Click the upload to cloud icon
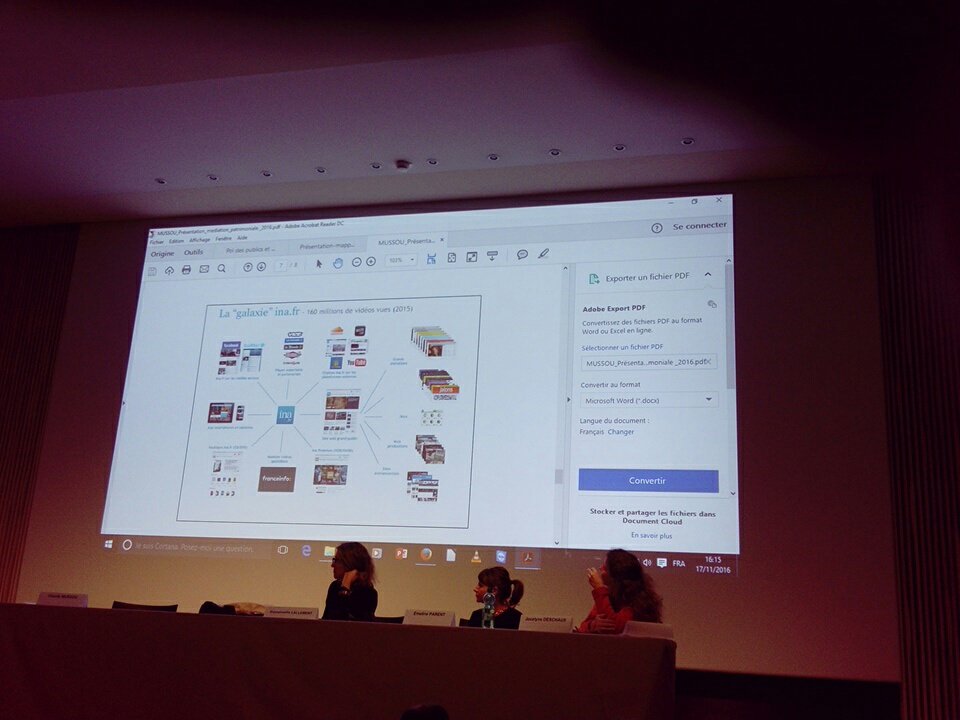 click(x=169, y=271)
